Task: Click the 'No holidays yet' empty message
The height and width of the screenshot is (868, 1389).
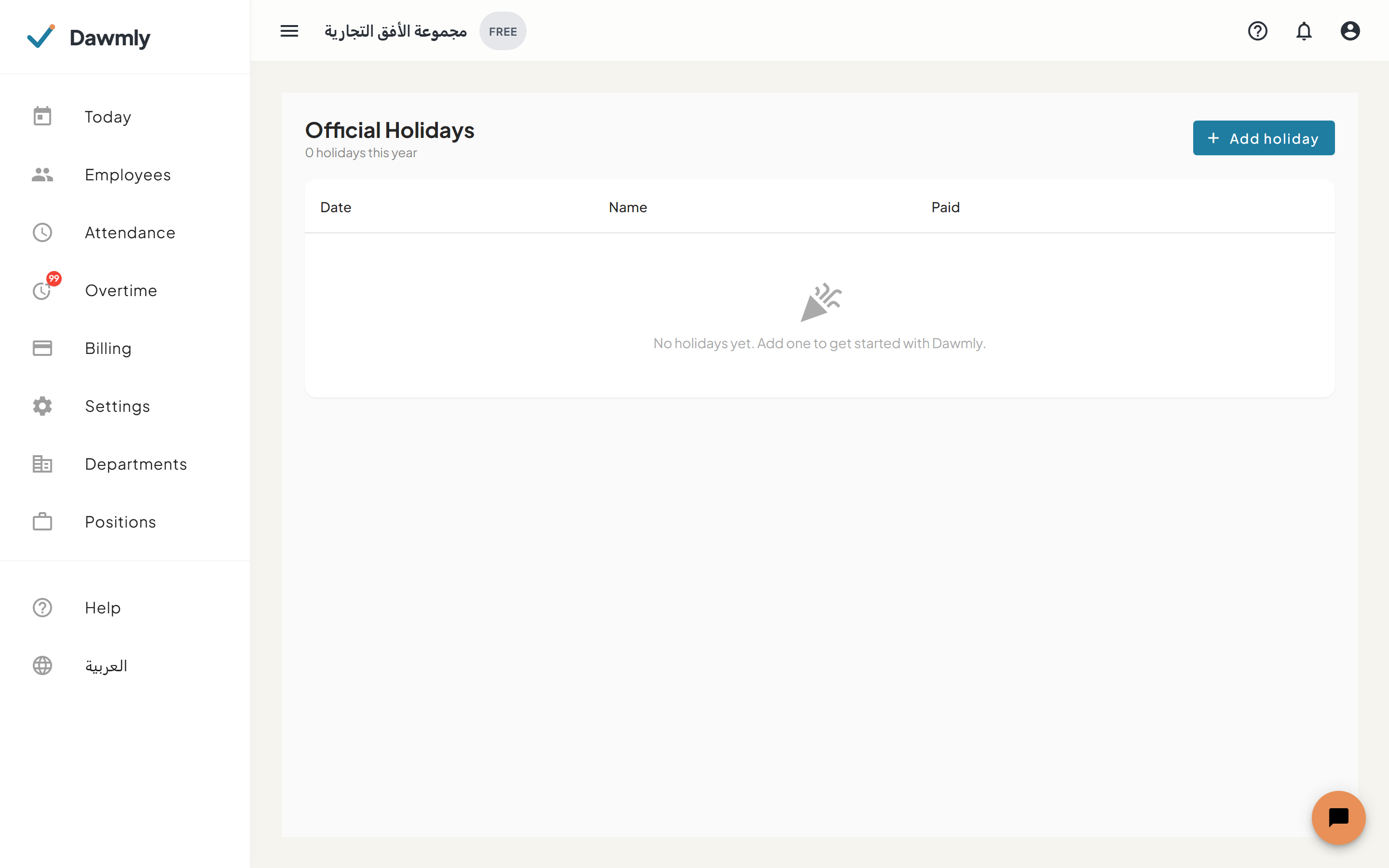Action: pyautogui.click(x=819, y=343)
